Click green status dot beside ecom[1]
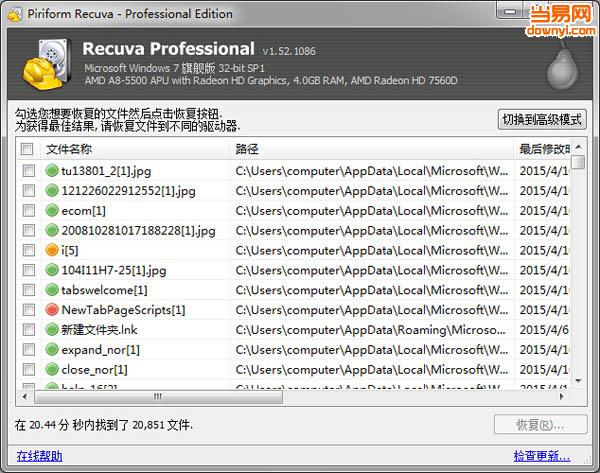The height and width of the screenshot is (473, 600). click(53, 210)
